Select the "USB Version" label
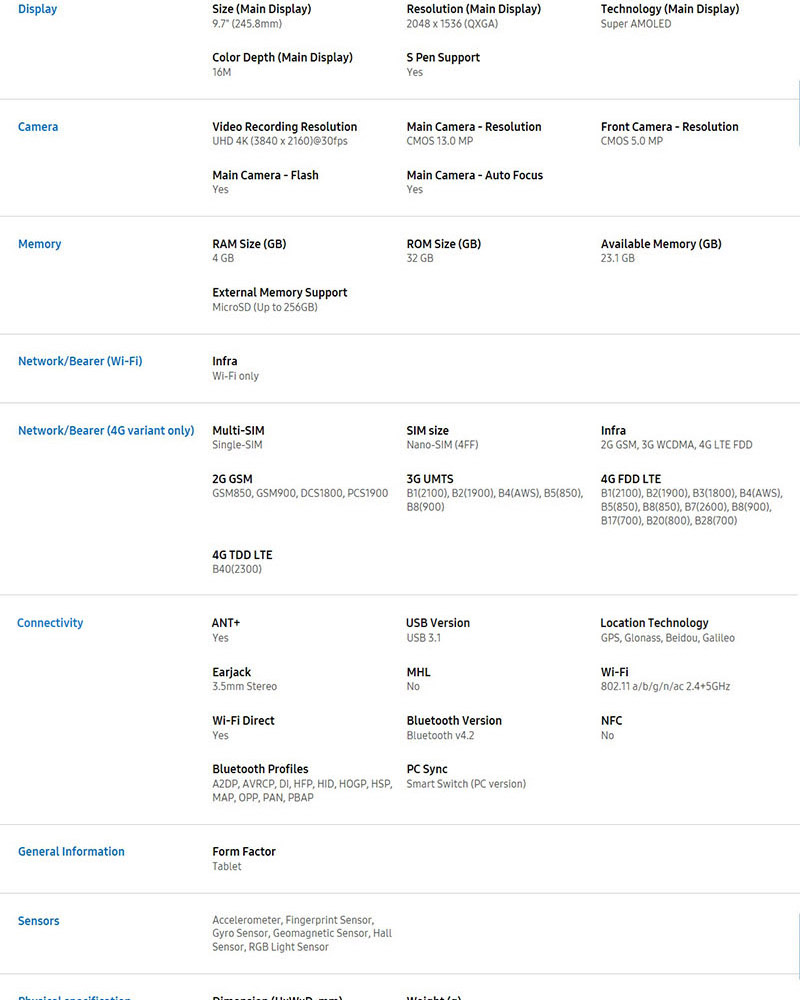Viewport: 800px width, 1000px height. point(438,624)
